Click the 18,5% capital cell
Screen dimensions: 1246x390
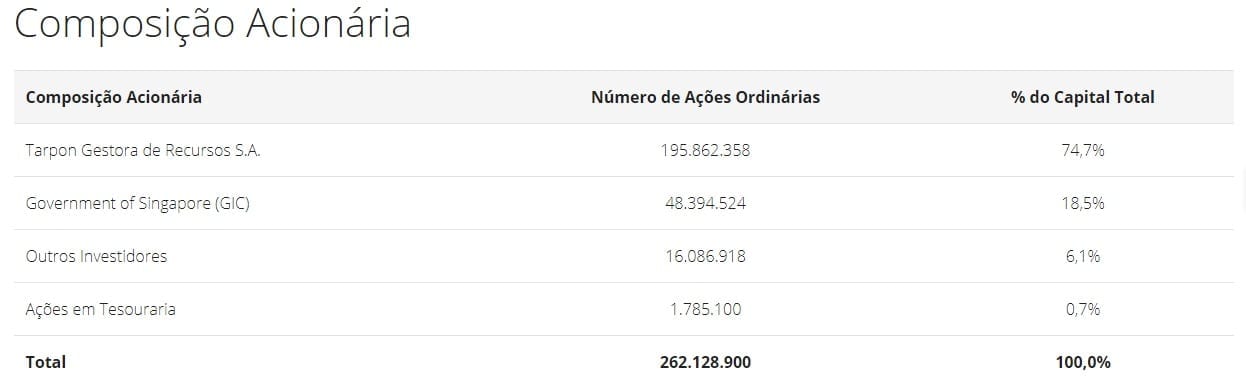[1083, 203]
